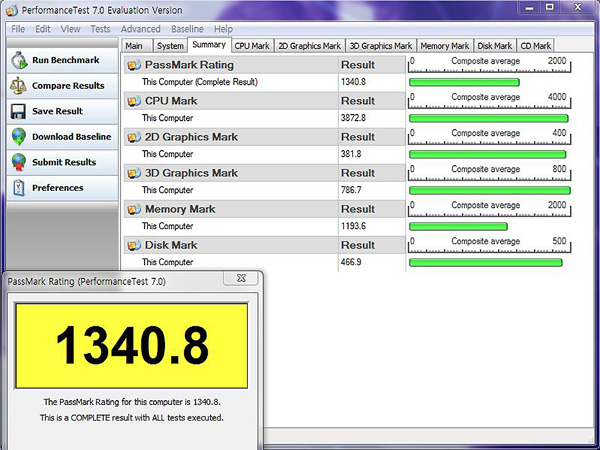
Task: Click the Disk Mark section header
Action: (264, 245)
